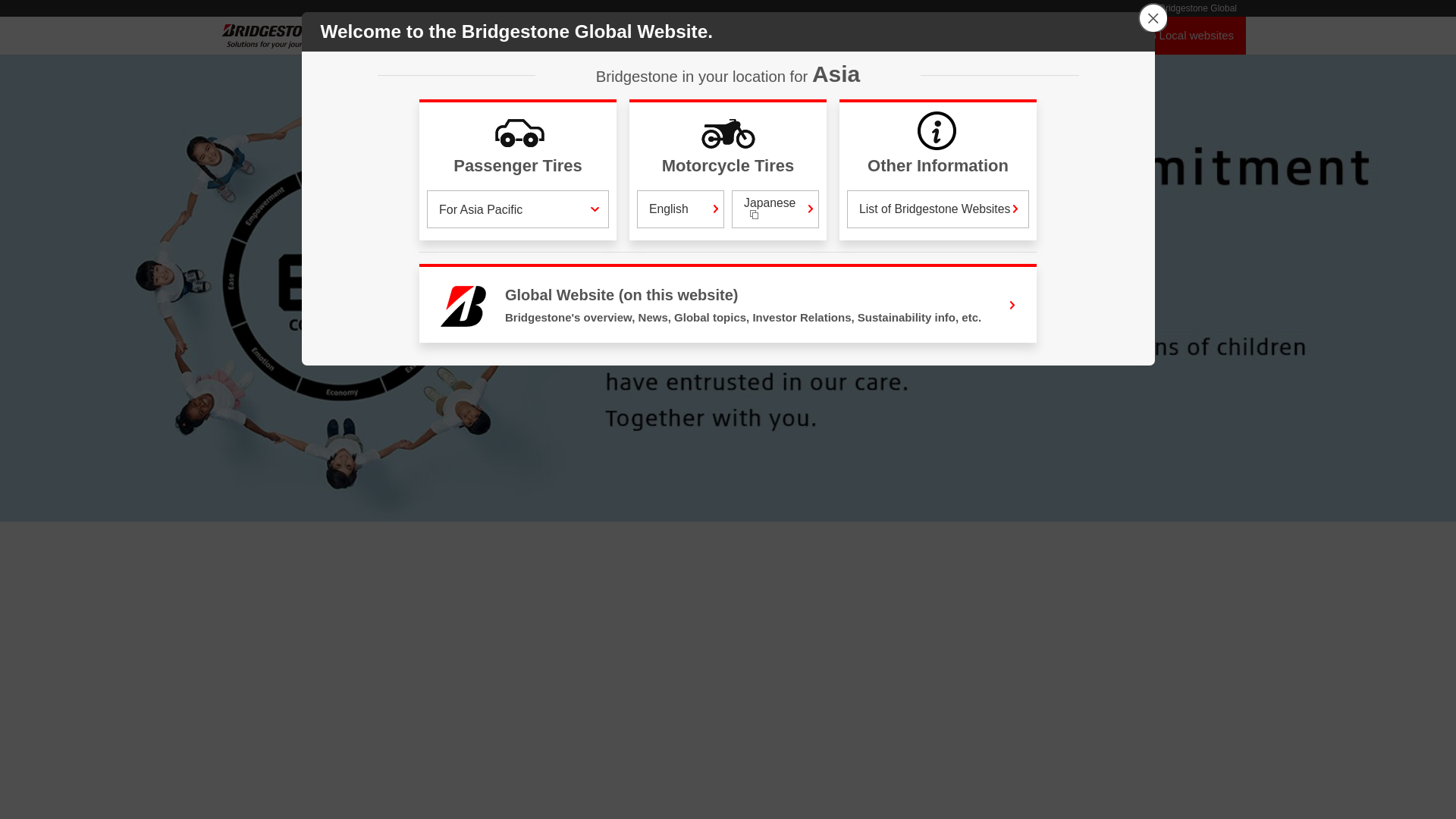The height and width of the screenshot is (819, 1456).
Task: Close the welcome dialog with X button
Action: click(1153, 18)
